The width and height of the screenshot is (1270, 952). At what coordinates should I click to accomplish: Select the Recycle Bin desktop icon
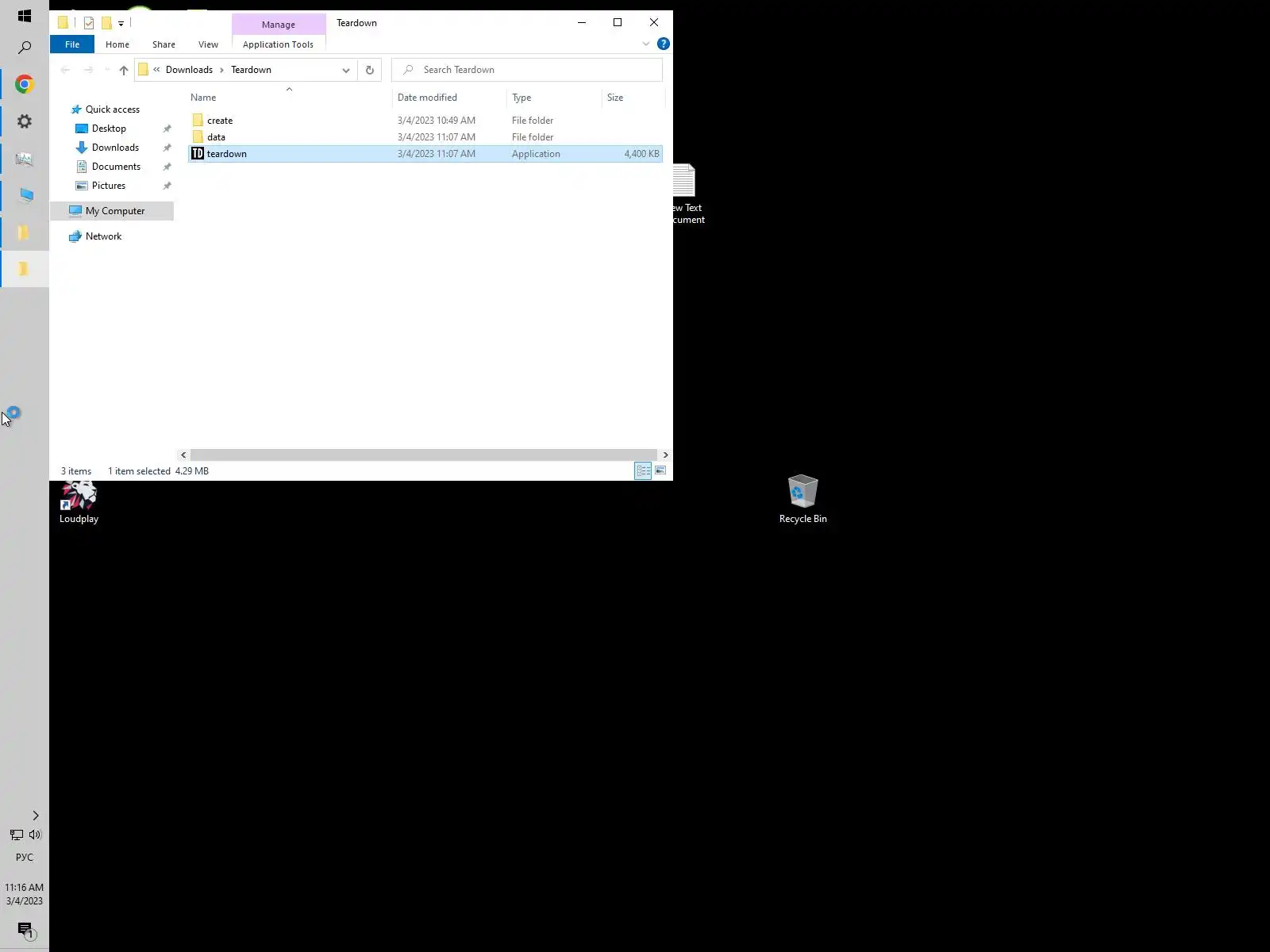tap(802, 500)
